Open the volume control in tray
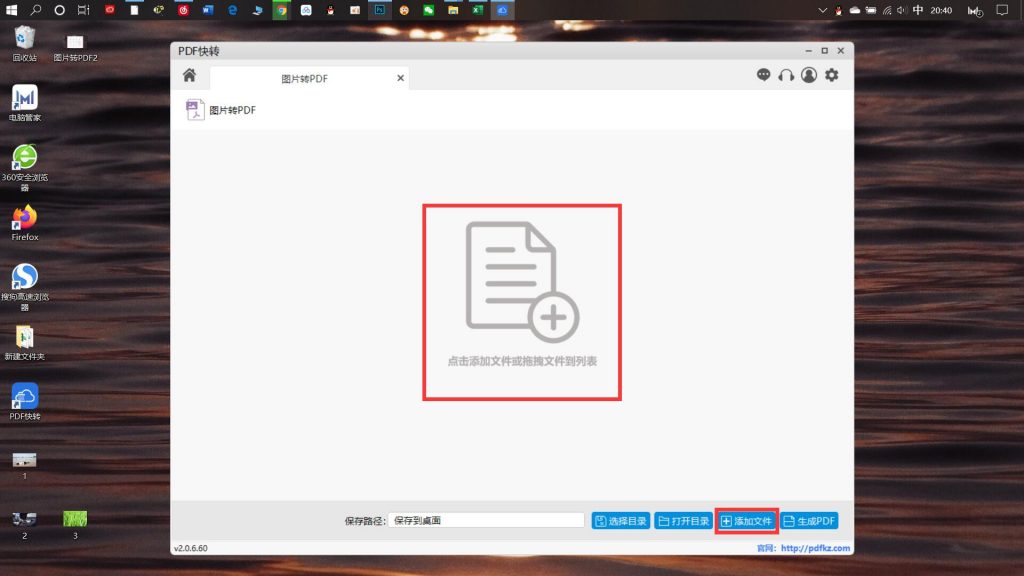 [902, 10]
